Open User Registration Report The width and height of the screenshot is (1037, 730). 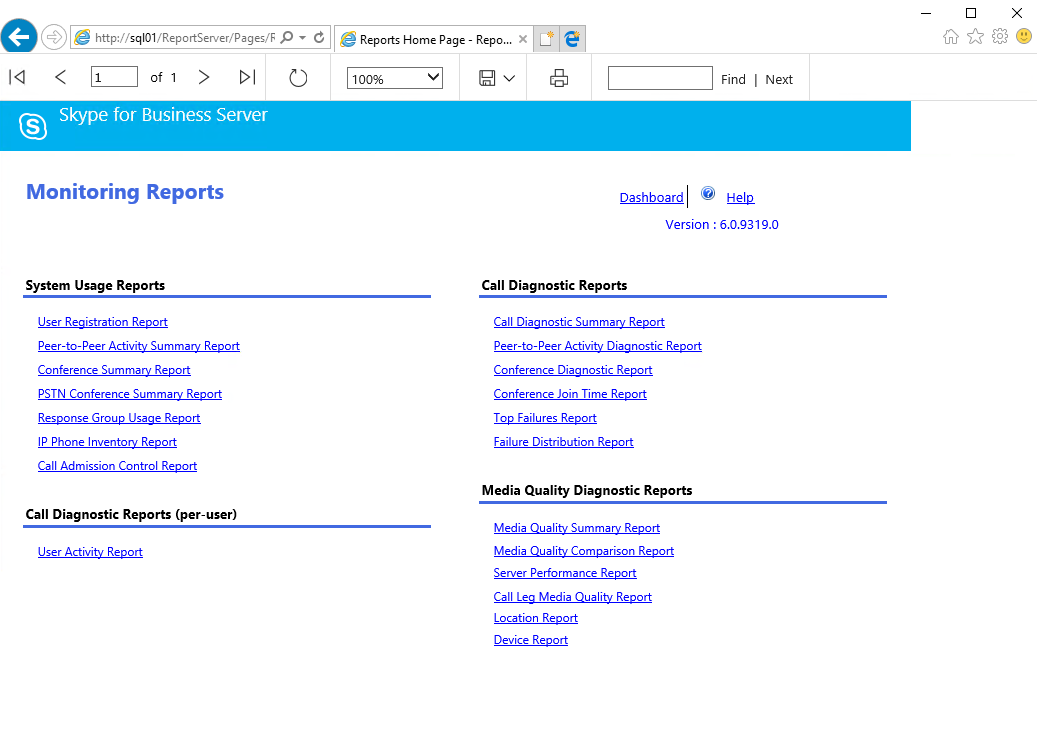(103, 322)
